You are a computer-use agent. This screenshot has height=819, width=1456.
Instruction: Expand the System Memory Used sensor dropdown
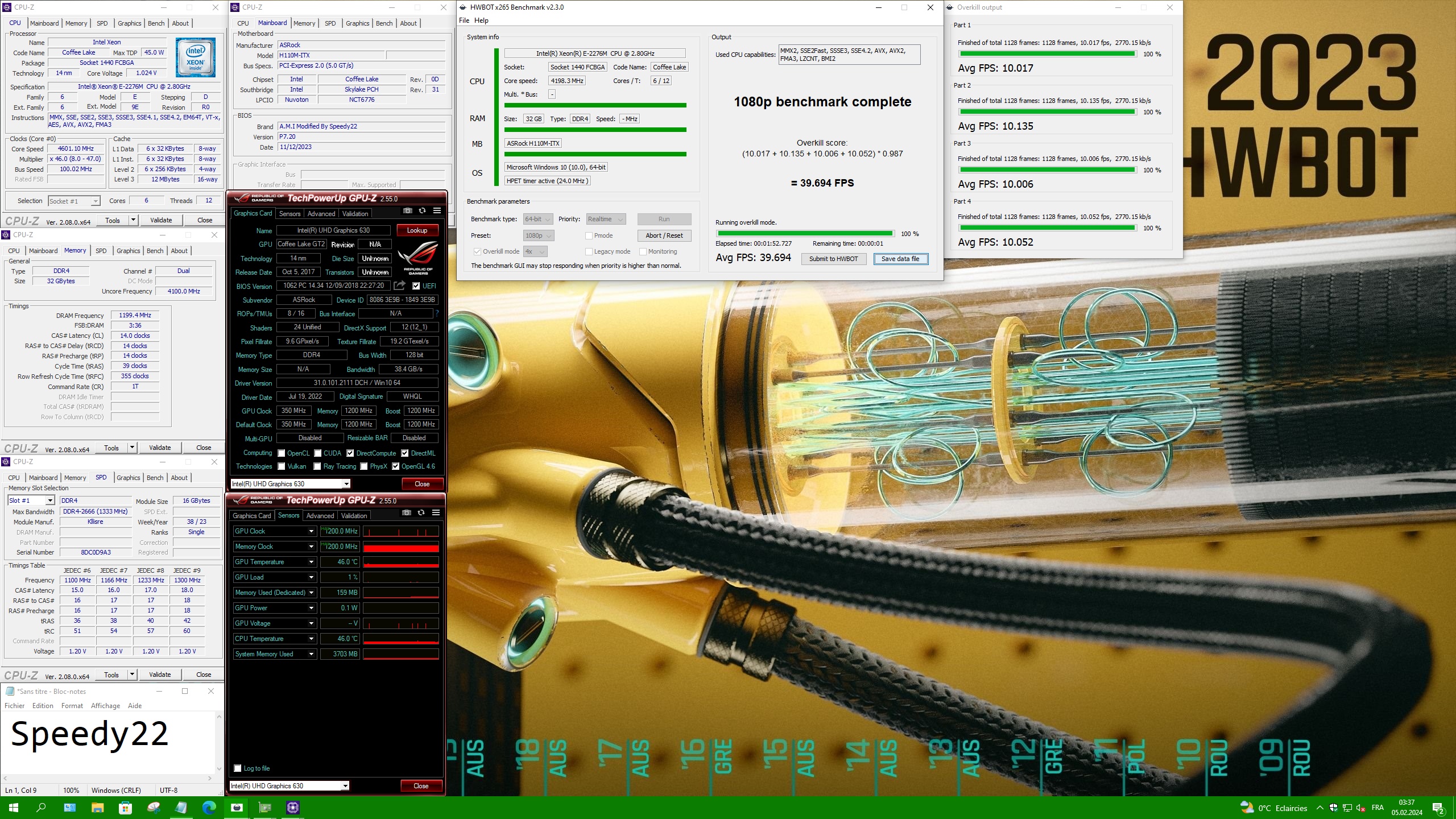(311, 654)
